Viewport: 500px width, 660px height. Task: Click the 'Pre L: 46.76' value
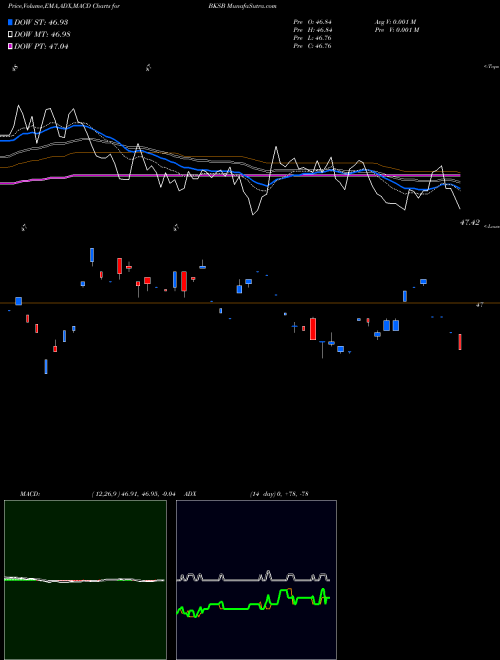pos(313,38)
